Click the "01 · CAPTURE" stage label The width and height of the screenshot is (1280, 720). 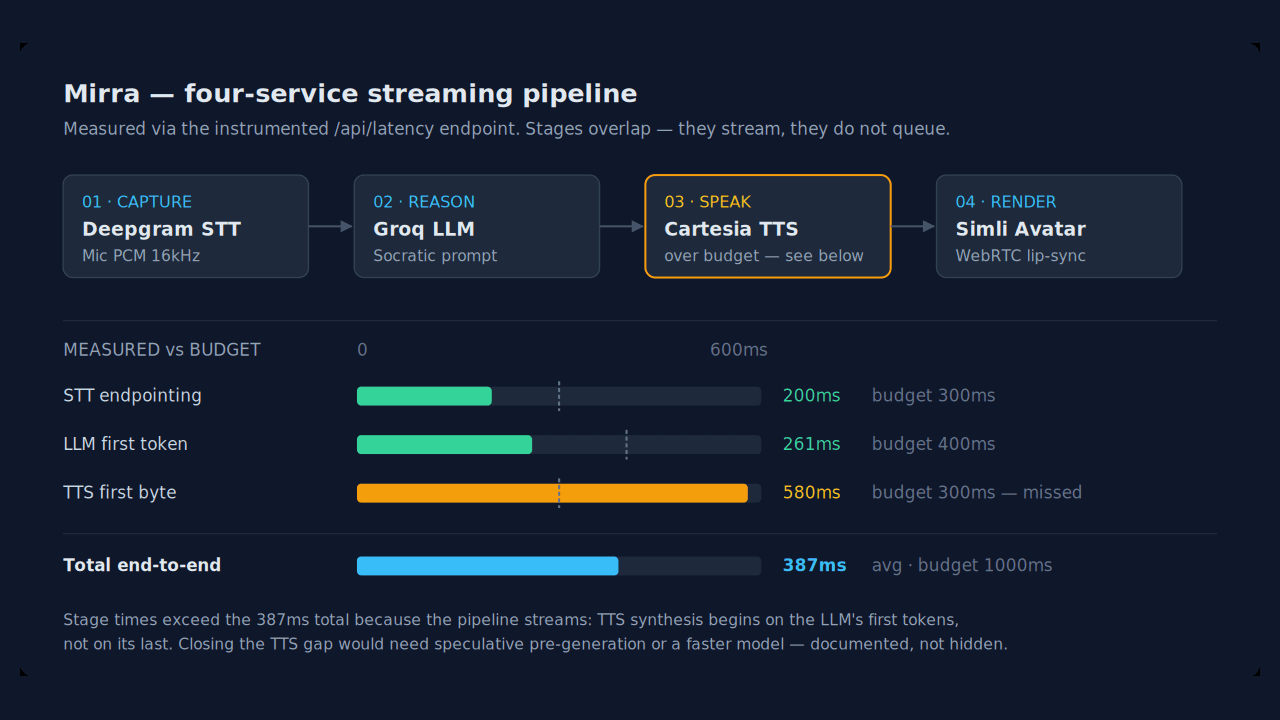point(137,202)
